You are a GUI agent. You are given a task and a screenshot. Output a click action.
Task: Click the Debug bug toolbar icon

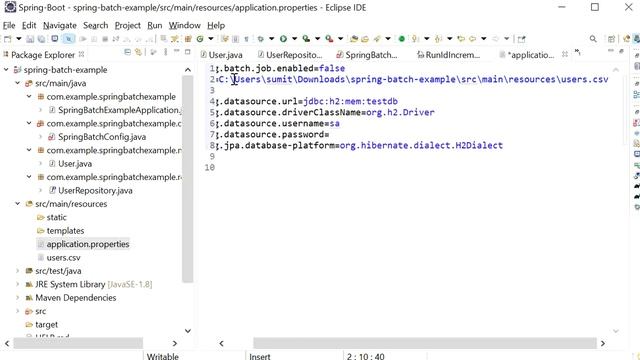coord(260,39)
